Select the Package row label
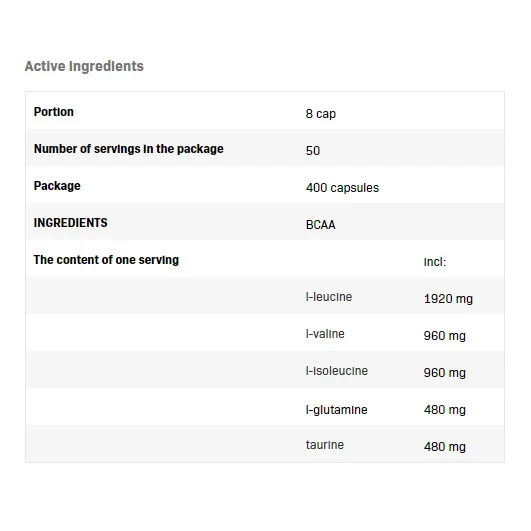This screenshot has height=531, width=531. tap(57, 186)
